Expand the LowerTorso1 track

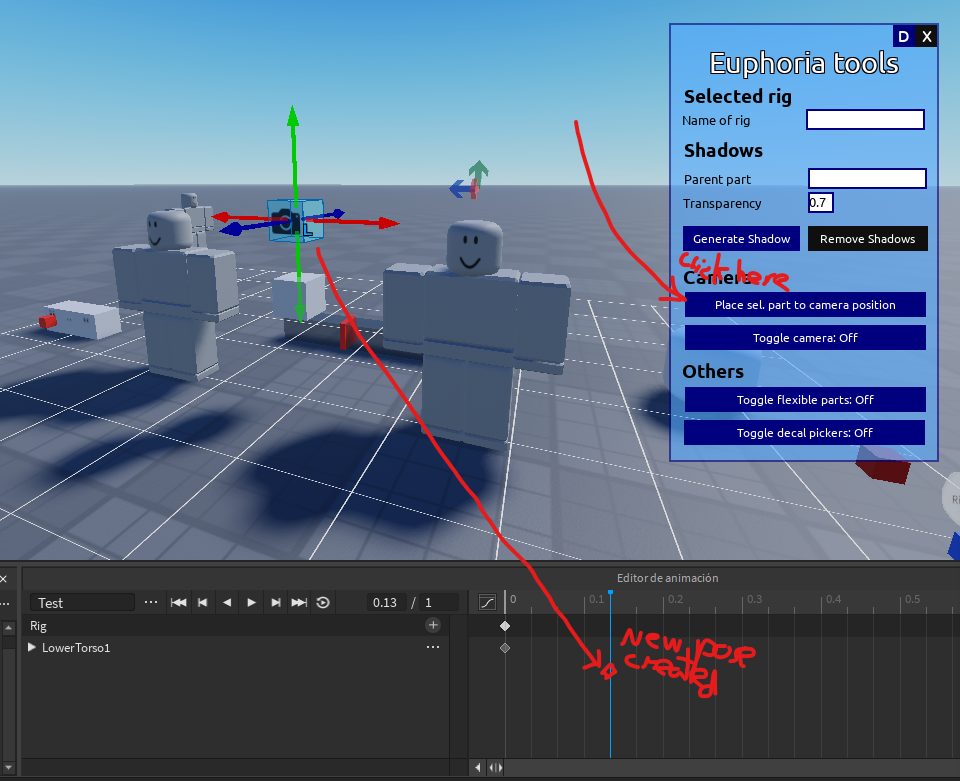coord(30,647)
